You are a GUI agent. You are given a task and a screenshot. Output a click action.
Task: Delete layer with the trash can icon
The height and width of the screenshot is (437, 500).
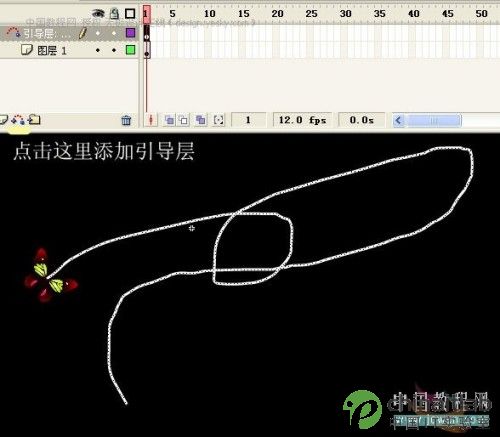[x=126, y=120]
